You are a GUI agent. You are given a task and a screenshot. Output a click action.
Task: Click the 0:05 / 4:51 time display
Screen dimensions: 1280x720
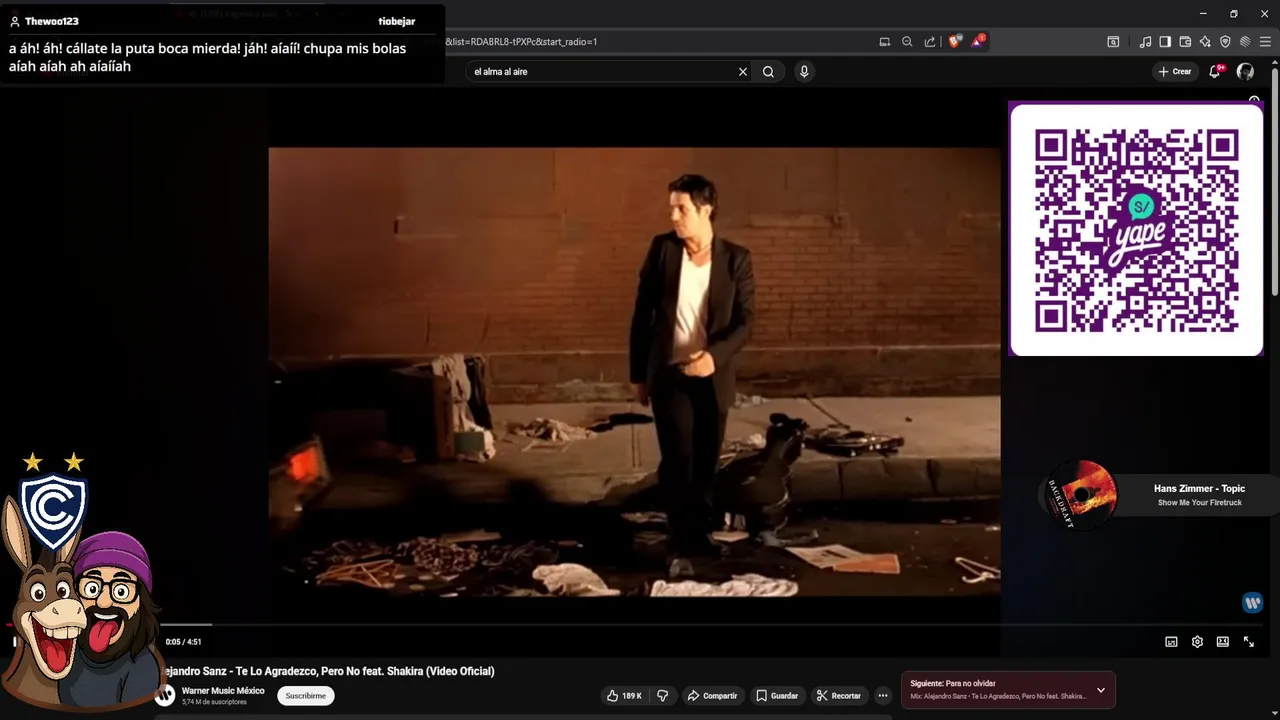(x=183, y=642)
